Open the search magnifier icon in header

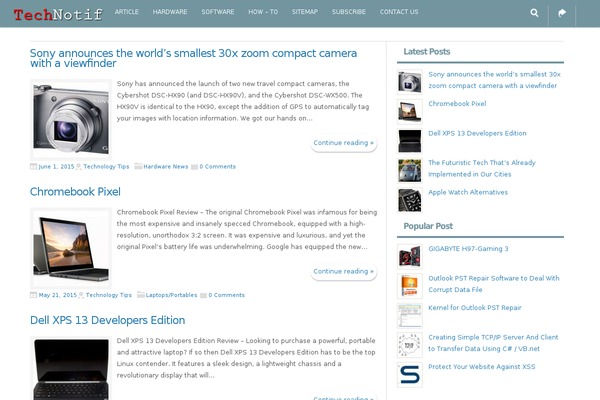[534, 13]
